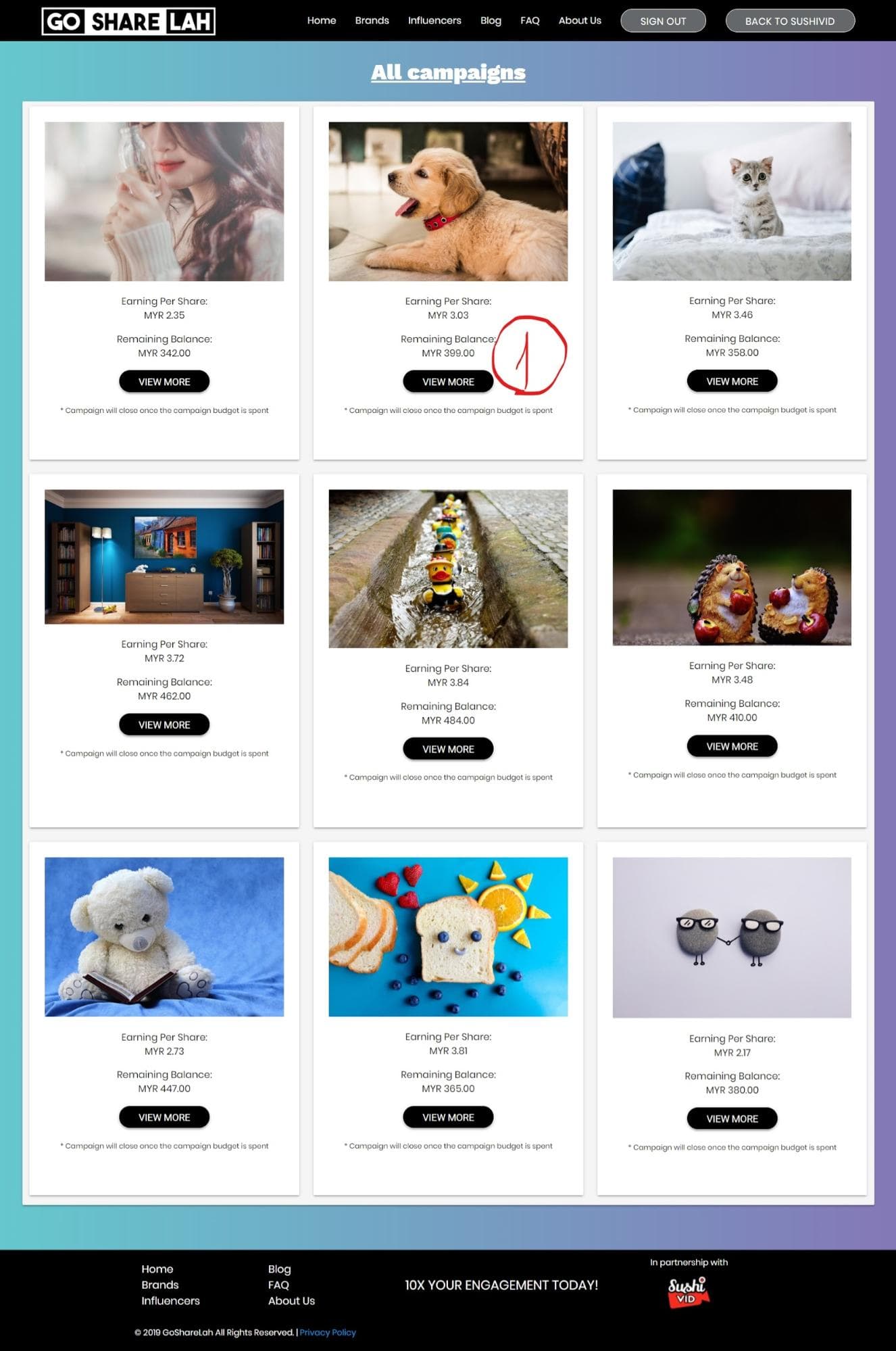896x1351 pixels.
Task: Click the All campaigns heading link
Action: [x=448, y=72]
